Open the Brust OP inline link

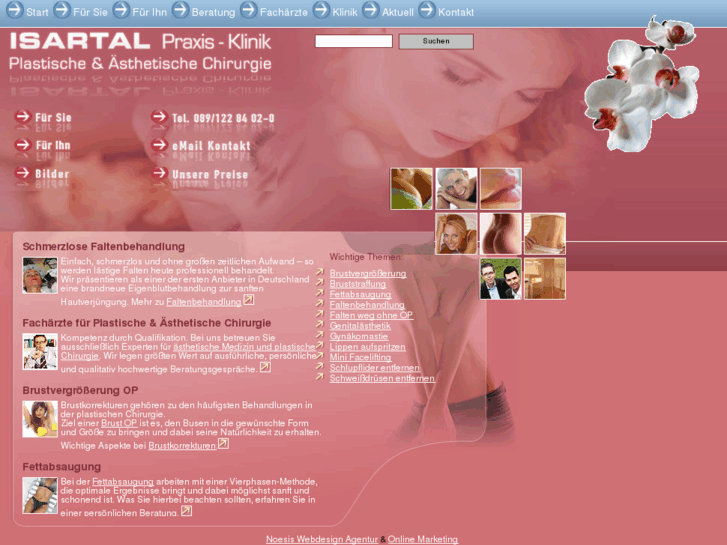point(119,423)
